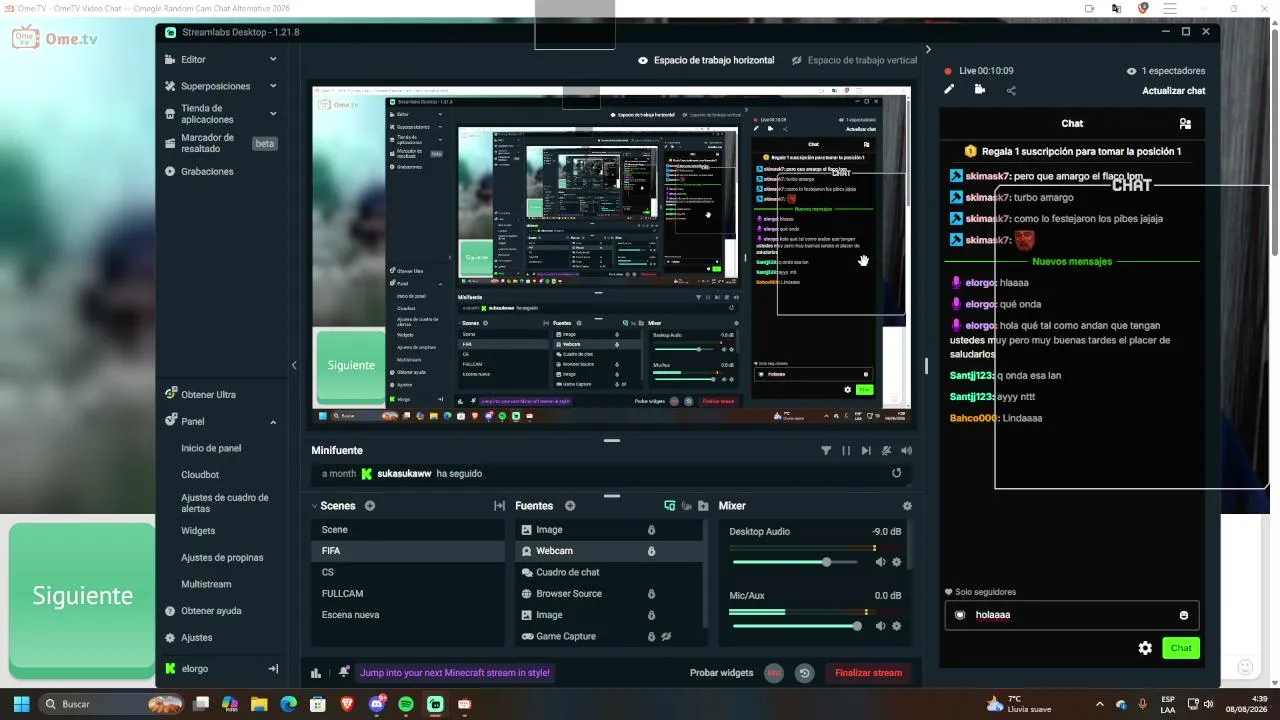Open Mic/Aux settings gear
The image size is (1280, 720).
coord(896,626)
